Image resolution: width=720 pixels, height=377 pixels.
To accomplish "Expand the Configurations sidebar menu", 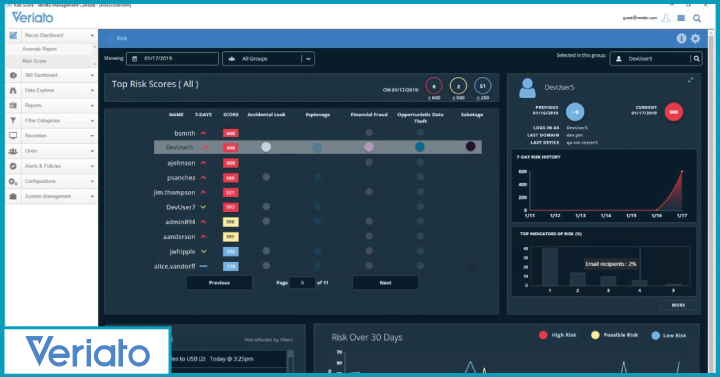I will [52, 181].
